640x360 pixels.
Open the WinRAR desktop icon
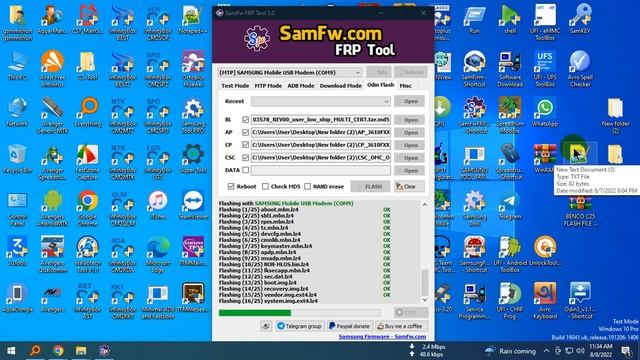point(545,159)
